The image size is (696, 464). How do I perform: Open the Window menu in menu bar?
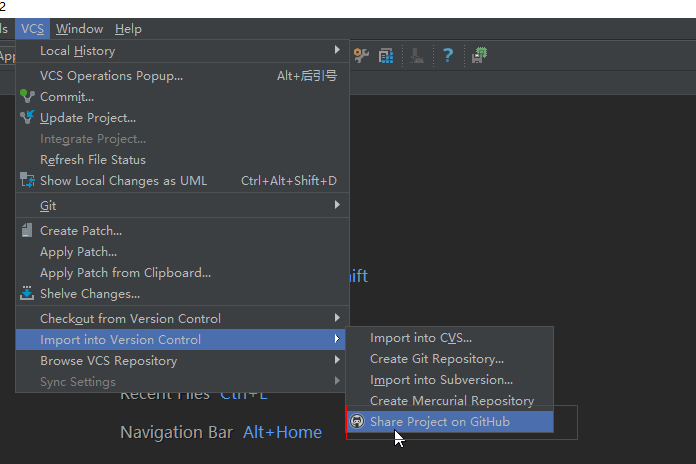(x=79, y=29)
